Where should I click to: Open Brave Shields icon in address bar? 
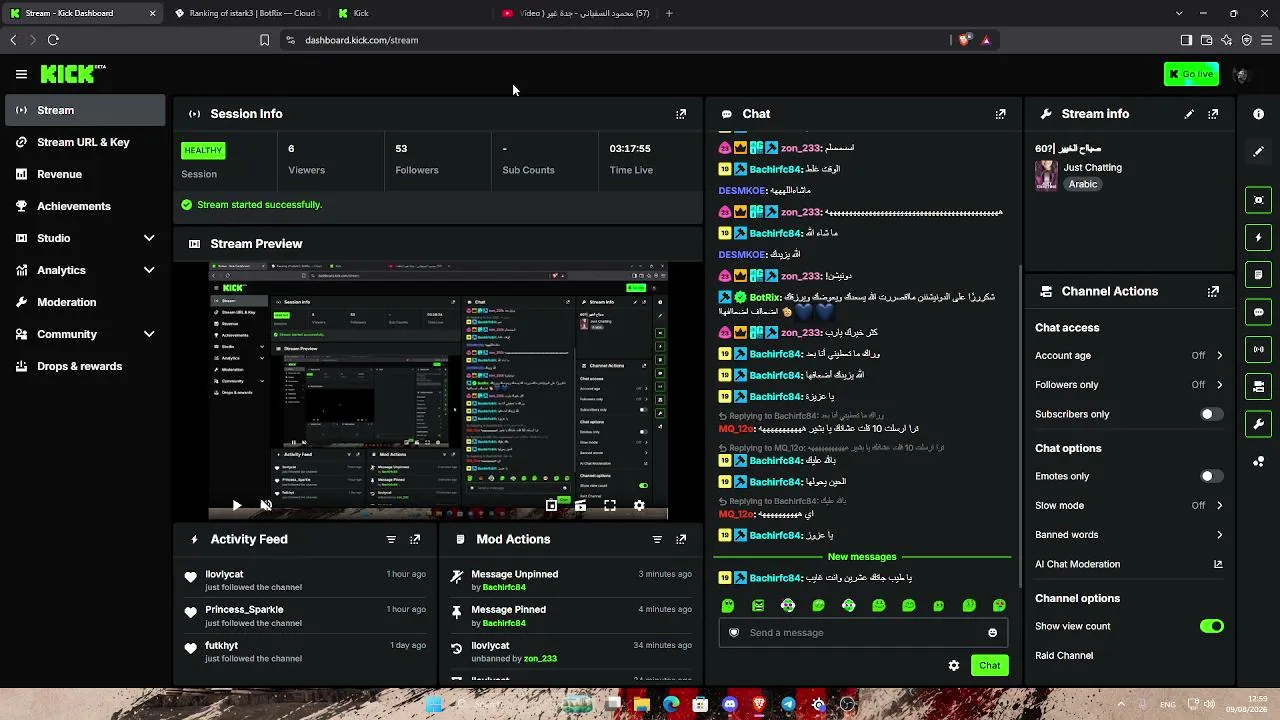[963, 40]
